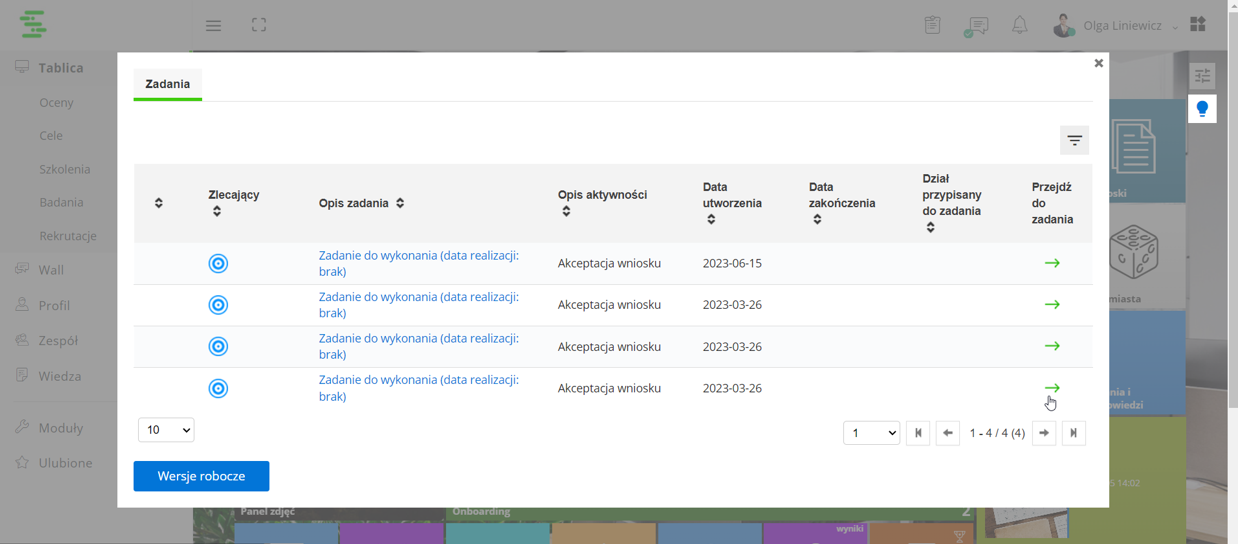The height and width of the screenshot is (544, 1239).
Task: Jump to the first page of tasks
Action: [918, 433]
